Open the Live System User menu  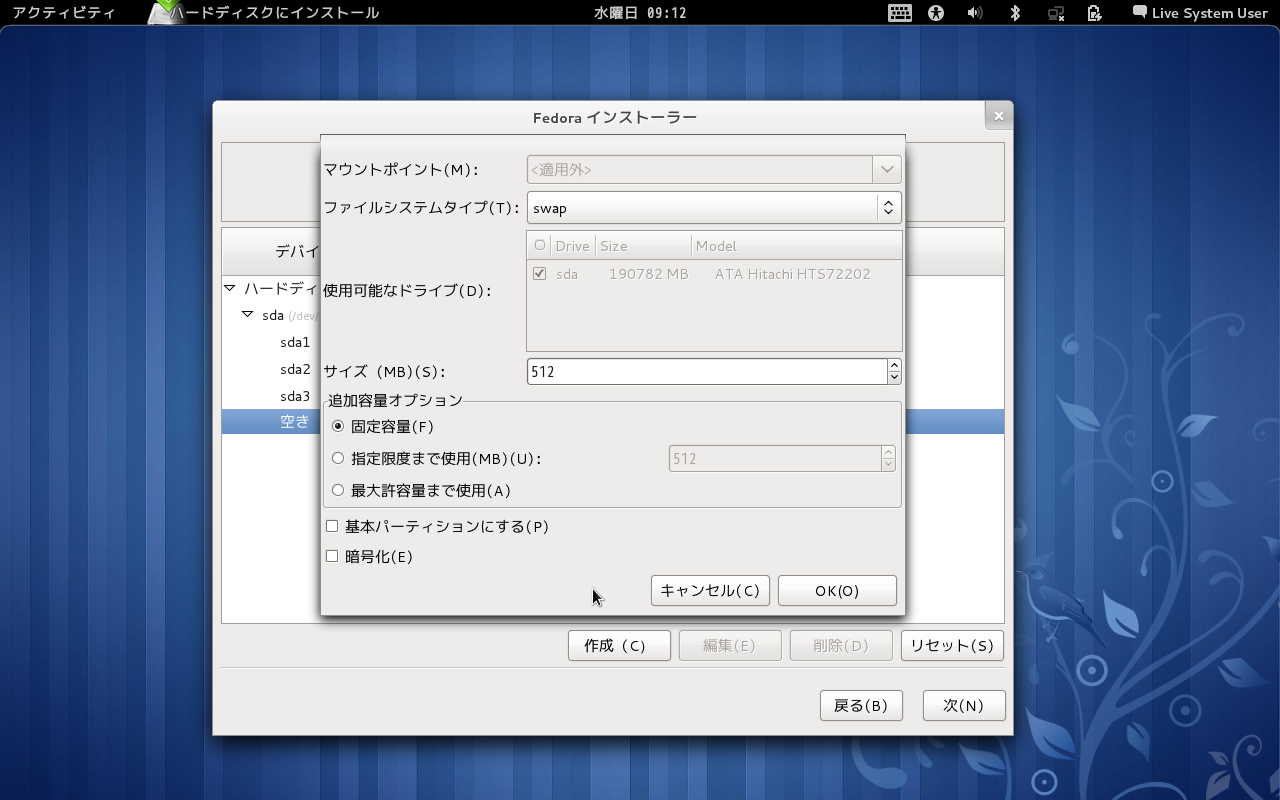pyautogui.click(x=1200, y=13)
